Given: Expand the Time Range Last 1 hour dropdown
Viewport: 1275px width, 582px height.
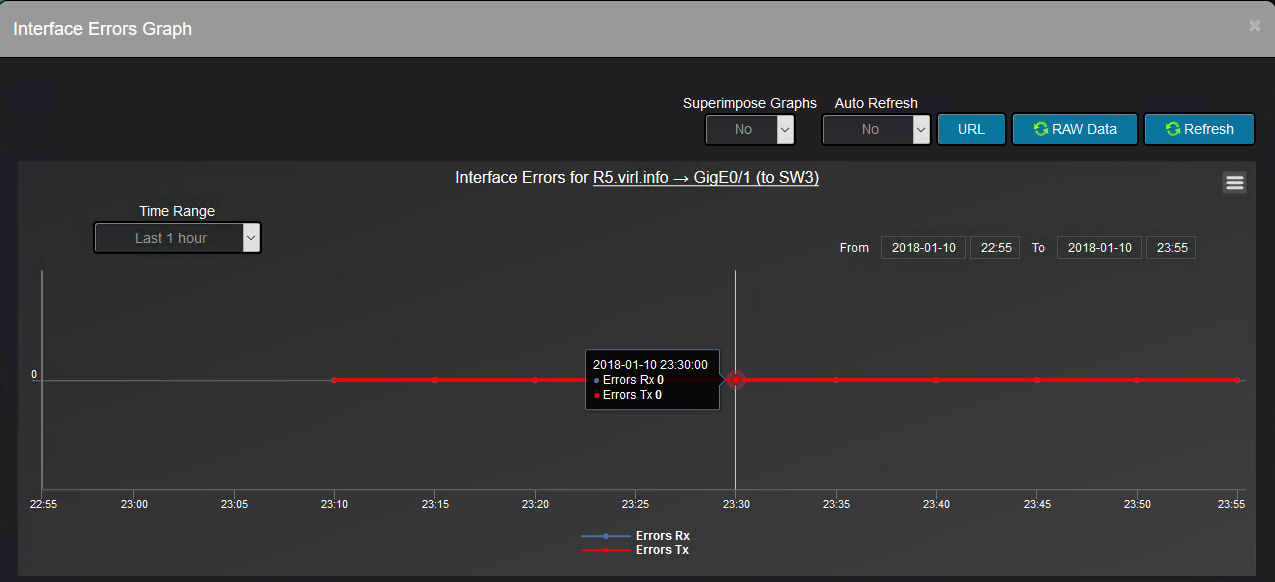Looking at the screenshot, I should pos(177,238).
